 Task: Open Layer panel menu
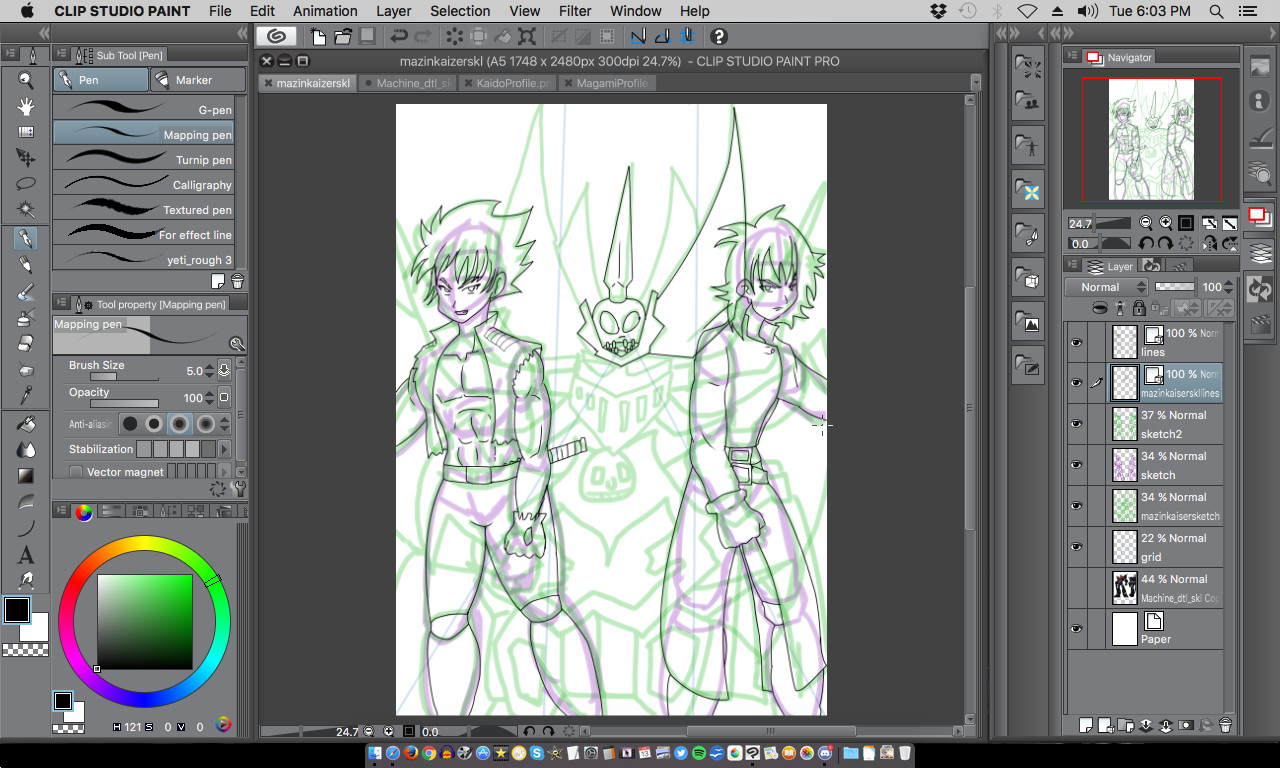click(1072, 266)
